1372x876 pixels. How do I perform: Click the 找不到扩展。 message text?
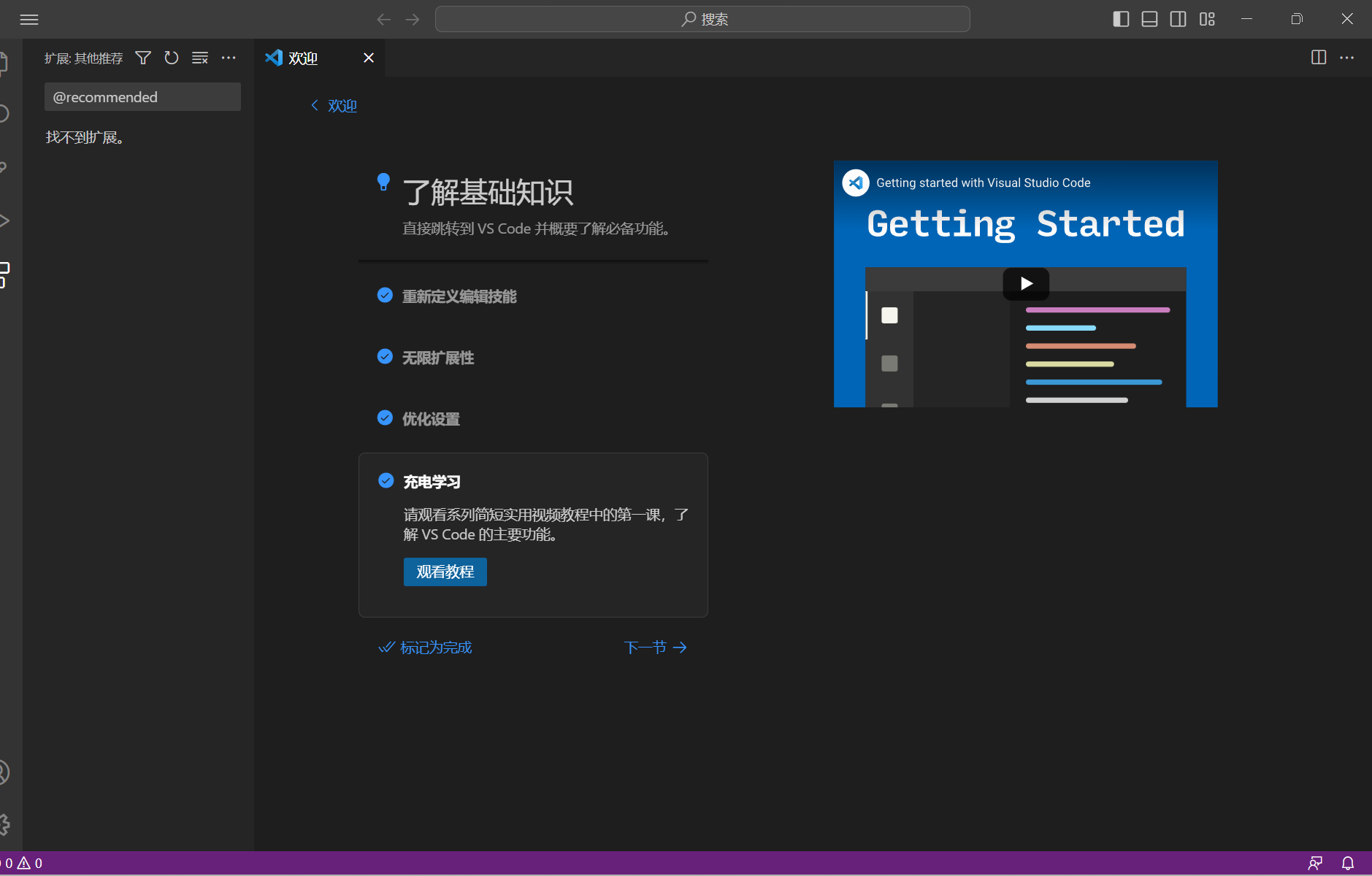(85, 137)
